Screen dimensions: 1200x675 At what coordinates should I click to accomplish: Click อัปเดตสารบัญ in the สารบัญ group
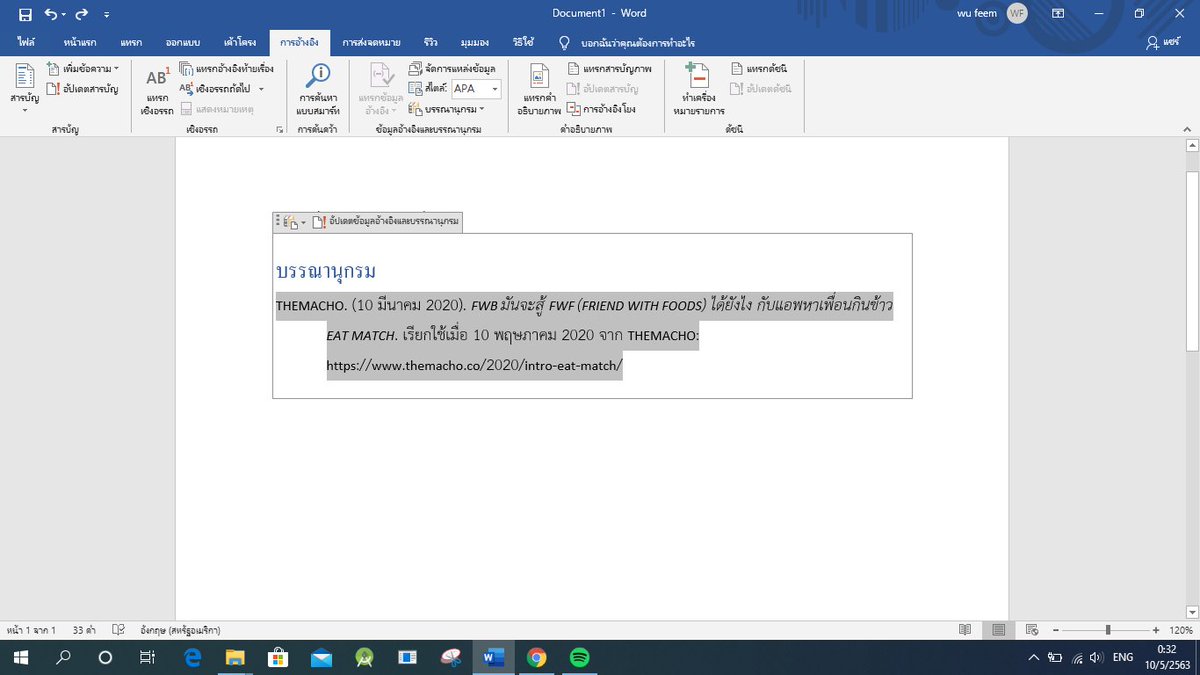point(83,89)
